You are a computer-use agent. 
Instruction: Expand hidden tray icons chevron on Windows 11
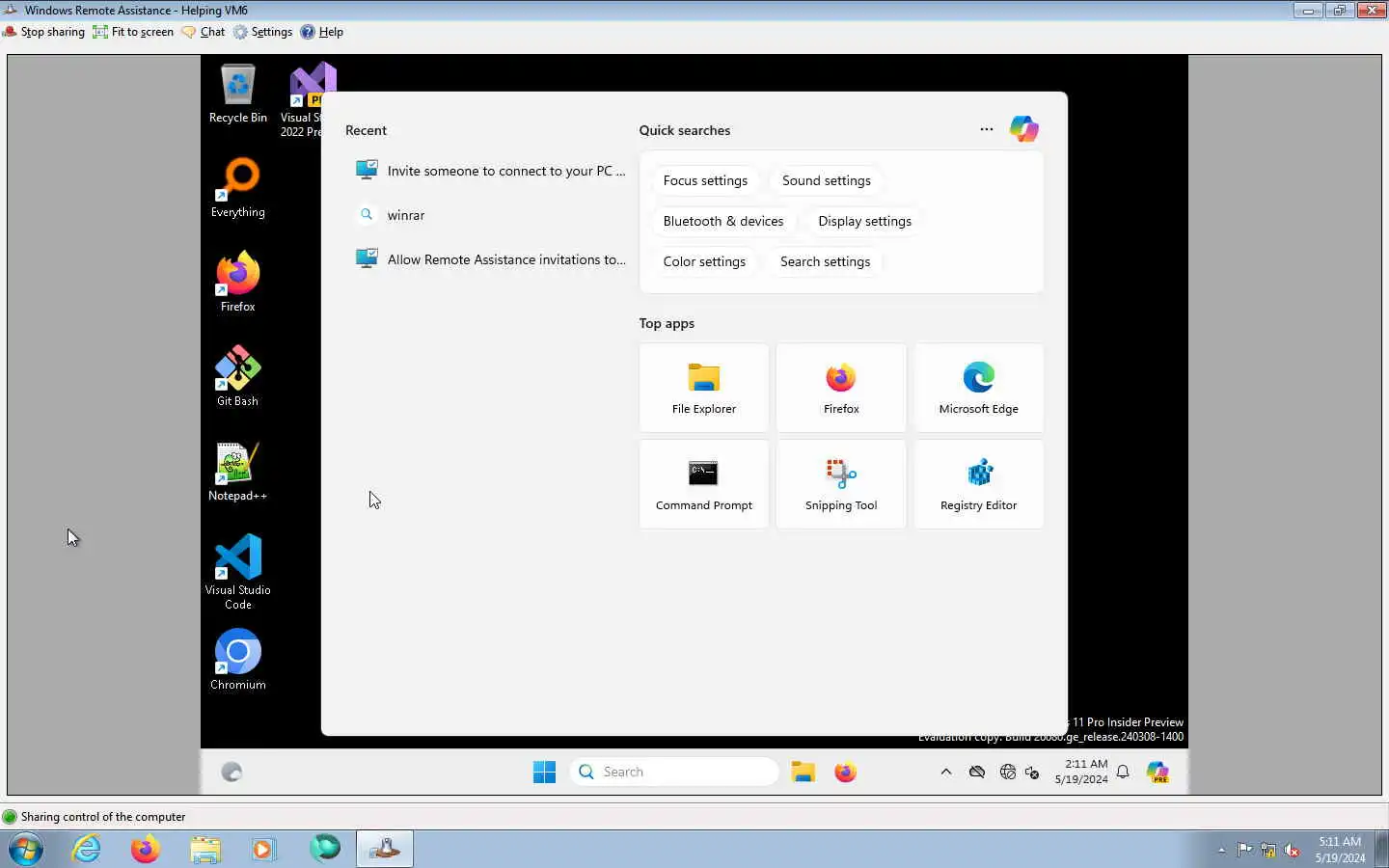tap(945, 772)
